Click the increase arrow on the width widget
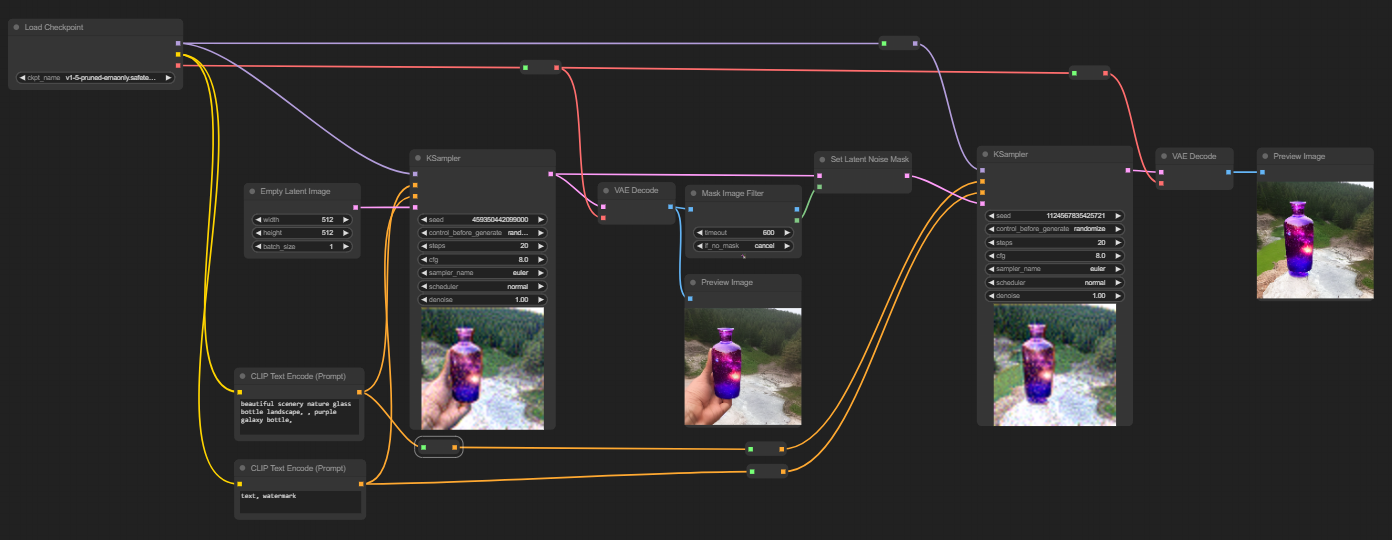The width and height of the screenshot is (1392, 540). click(x=346, y=220)
